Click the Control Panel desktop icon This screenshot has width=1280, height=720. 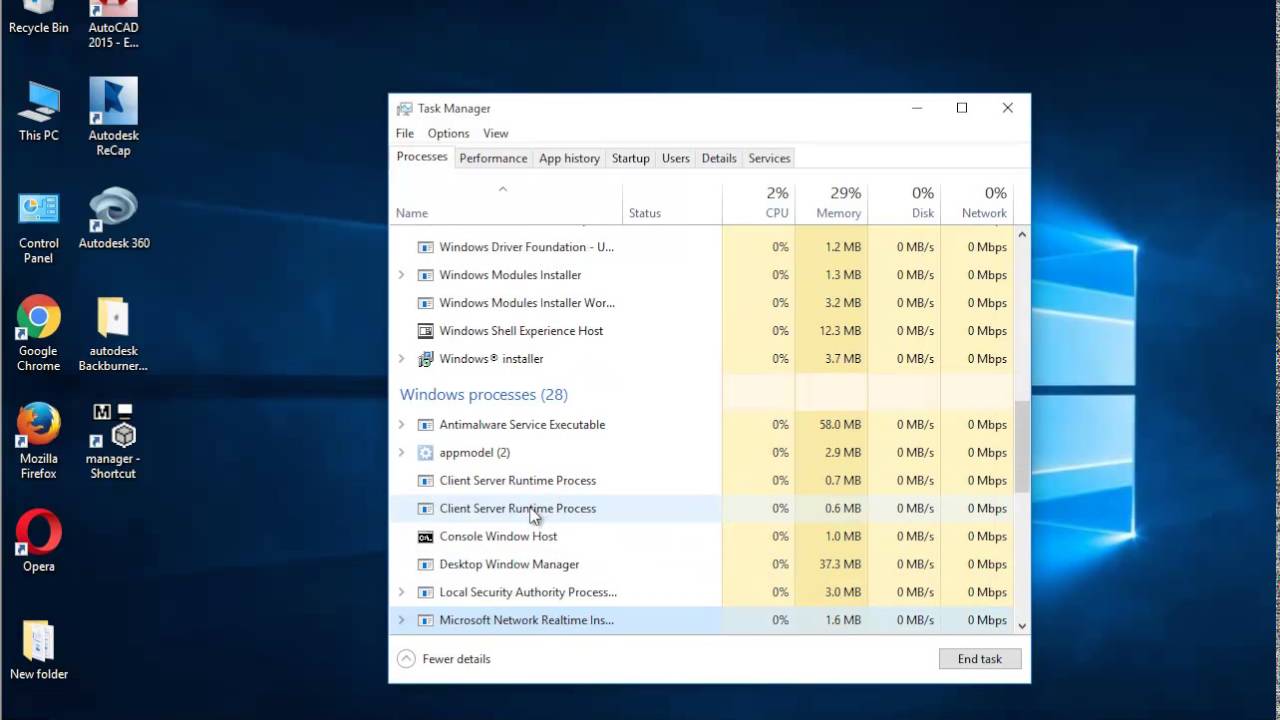(x=38, y=226)
